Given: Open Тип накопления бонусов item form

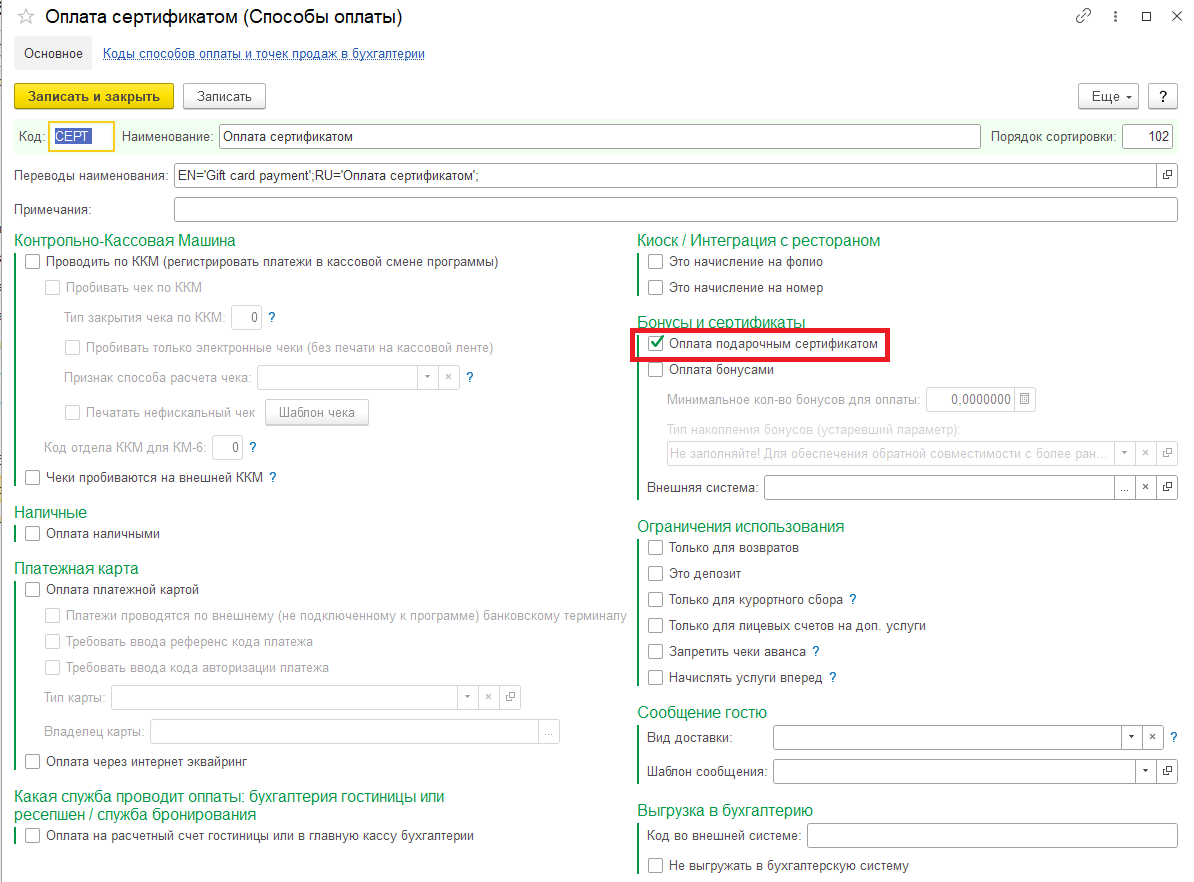Looking at the screenshot, I should [x=1167, y=453].
